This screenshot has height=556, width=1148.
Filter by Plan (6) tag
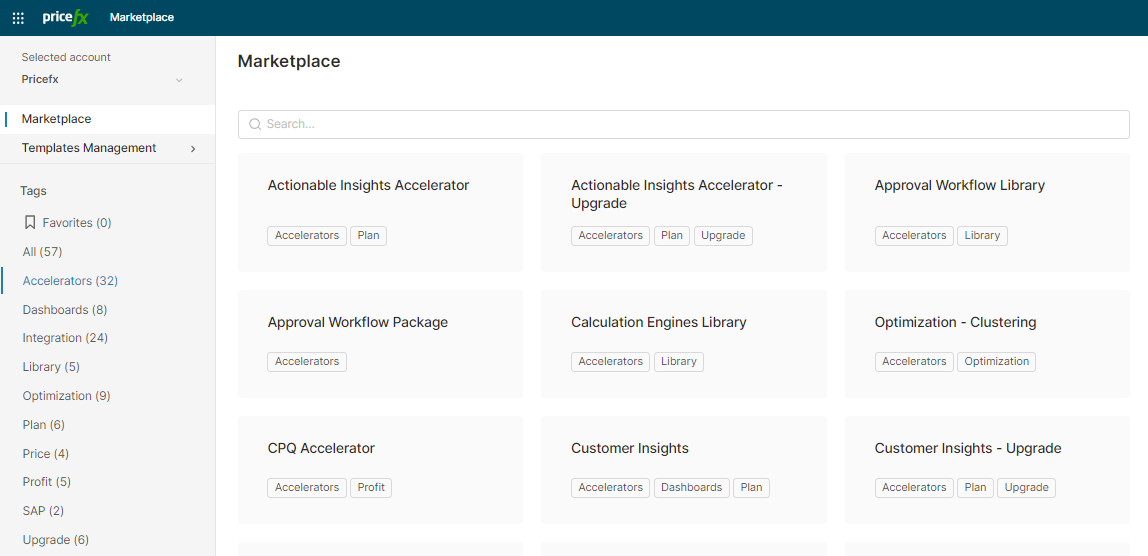(44, 424)
